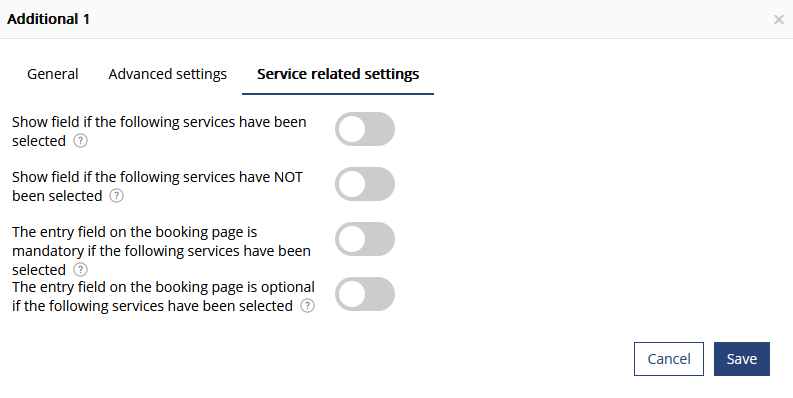The image size is (793, 398).
Task: Cancel the dialog changes
Action: click(669, 359)
